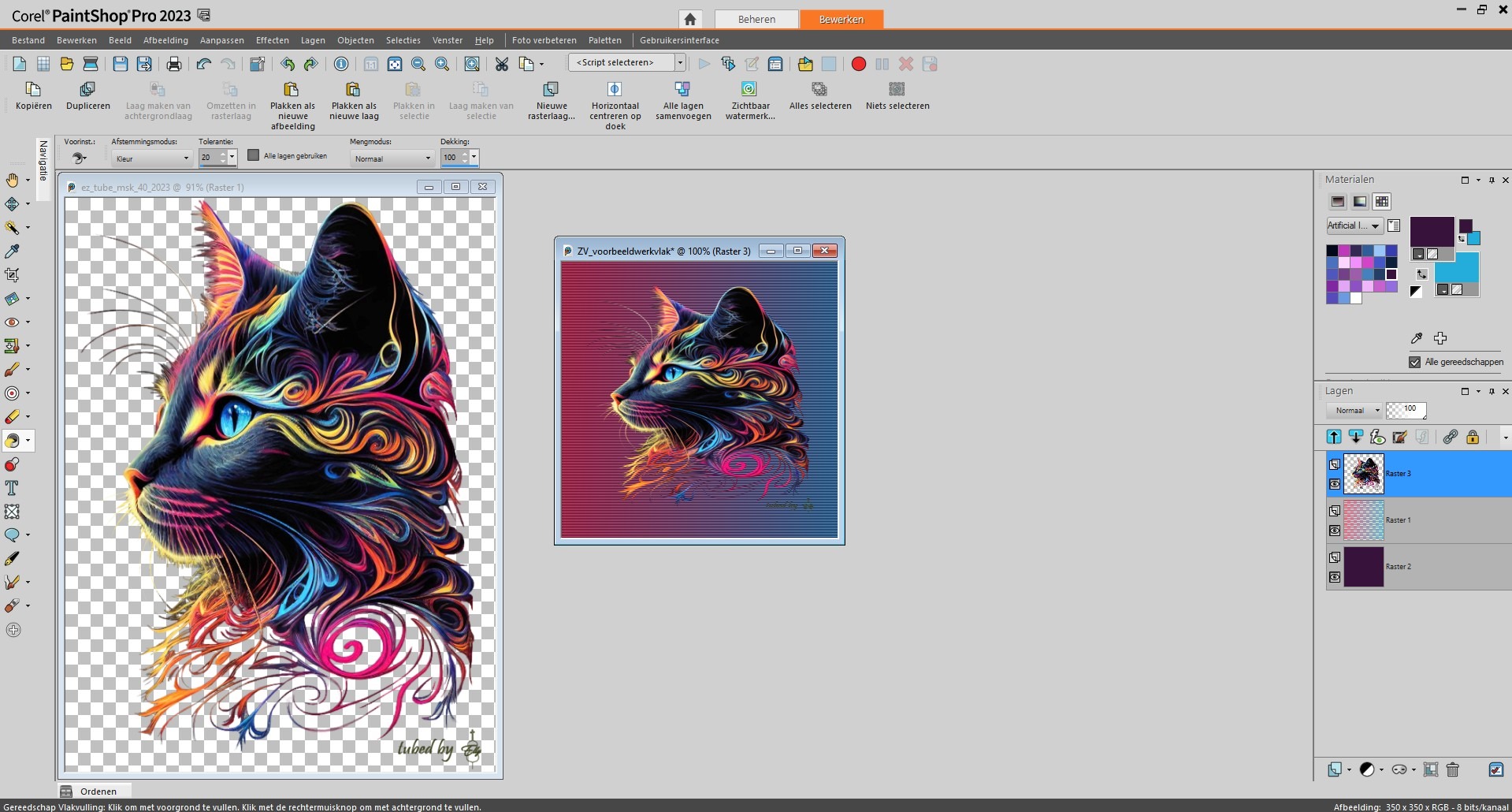Switch to the Bewerken tab

point(841,19)
